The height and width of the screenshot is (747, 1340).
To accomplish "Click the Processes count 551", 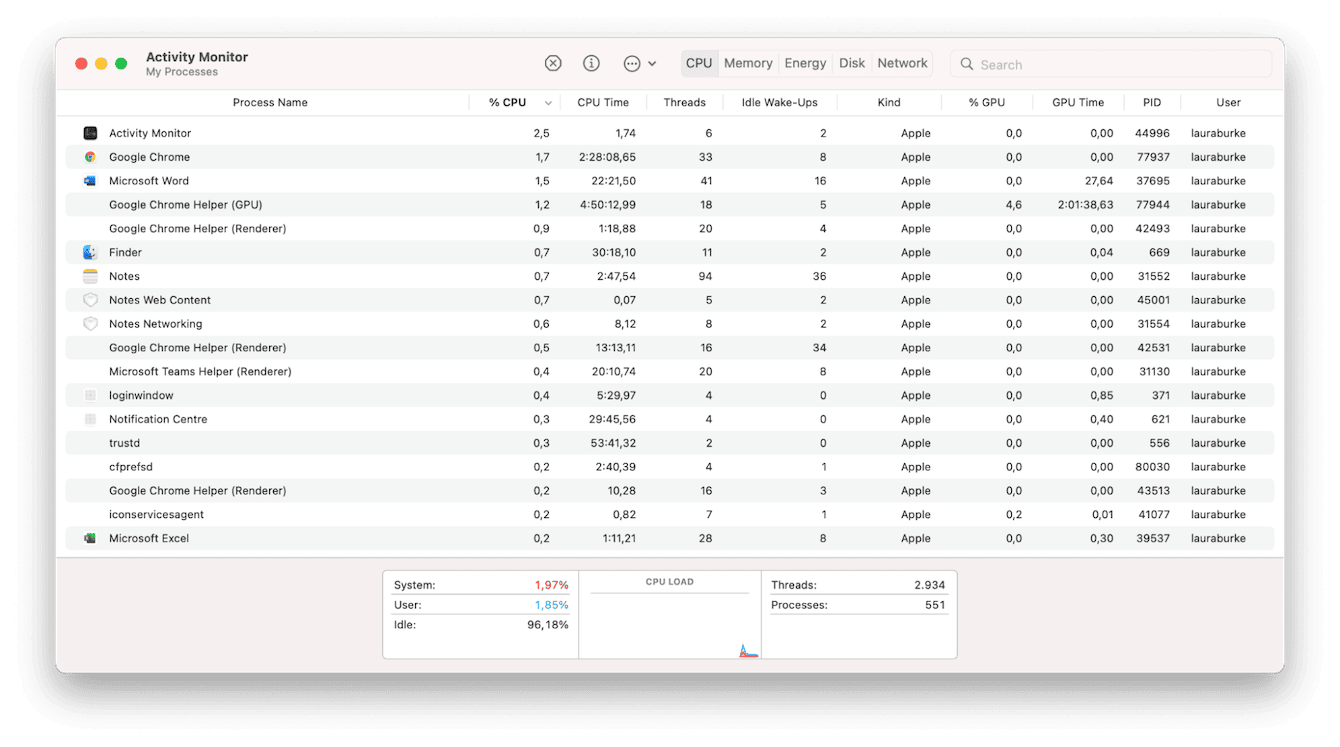I will (935, 605).
